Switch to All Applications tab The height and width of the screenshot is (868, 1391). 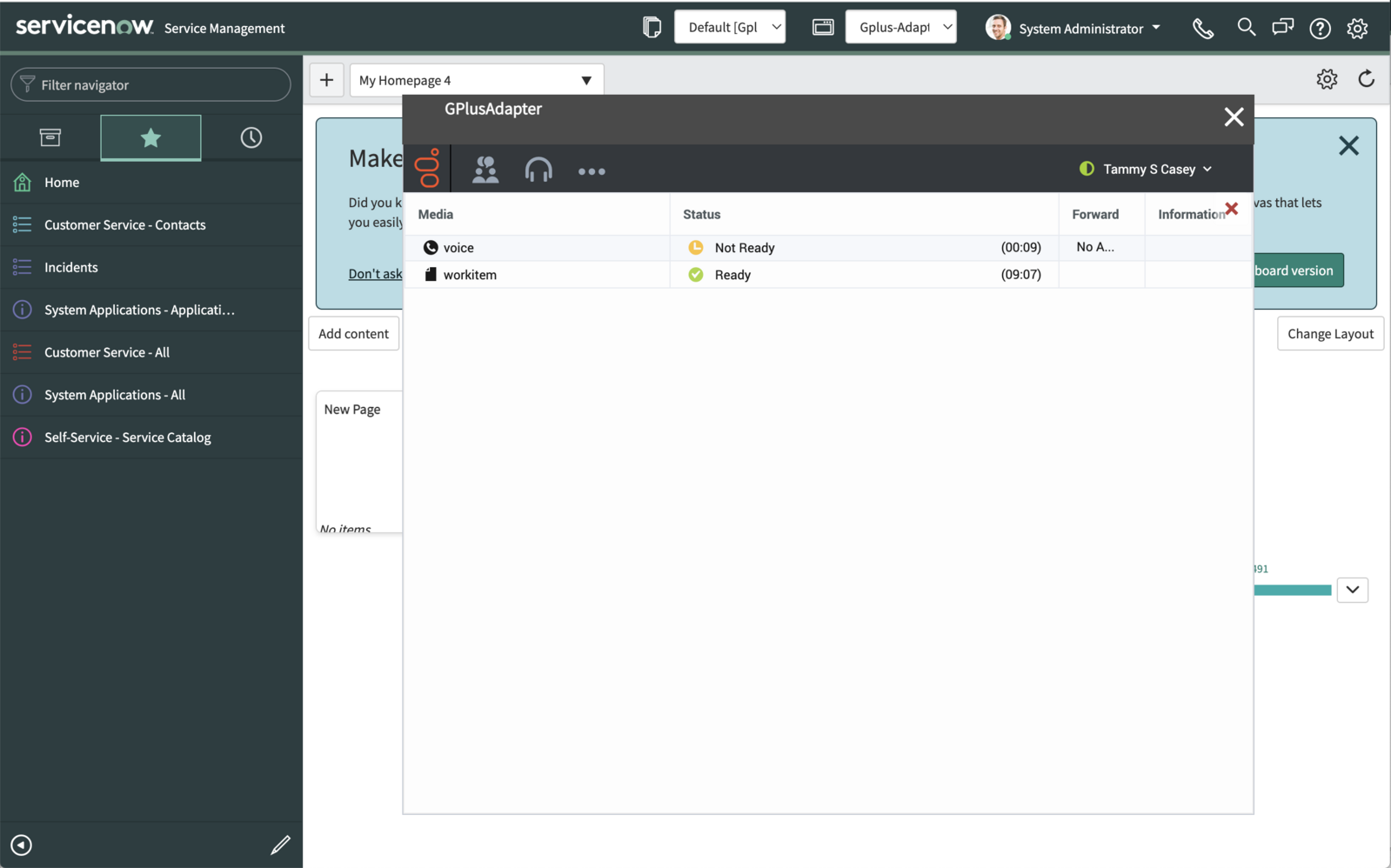pyautogui.click(x=50, y=137)
